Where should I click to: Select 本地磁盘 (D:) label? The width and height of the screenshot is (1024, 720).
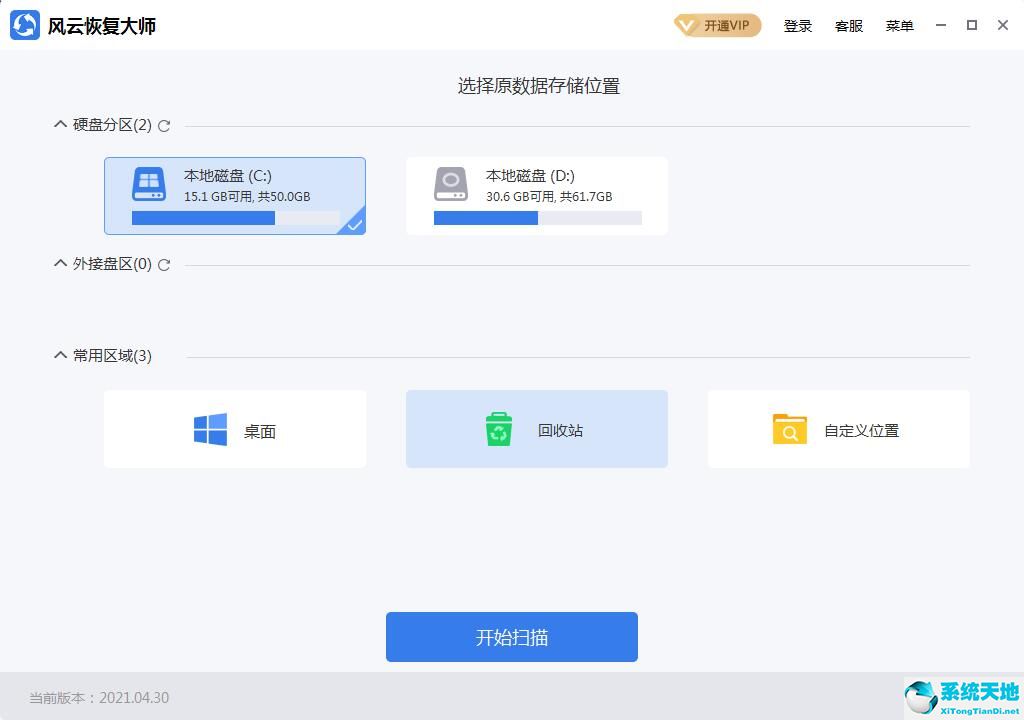pyautogui.click(x=530, y=176)
